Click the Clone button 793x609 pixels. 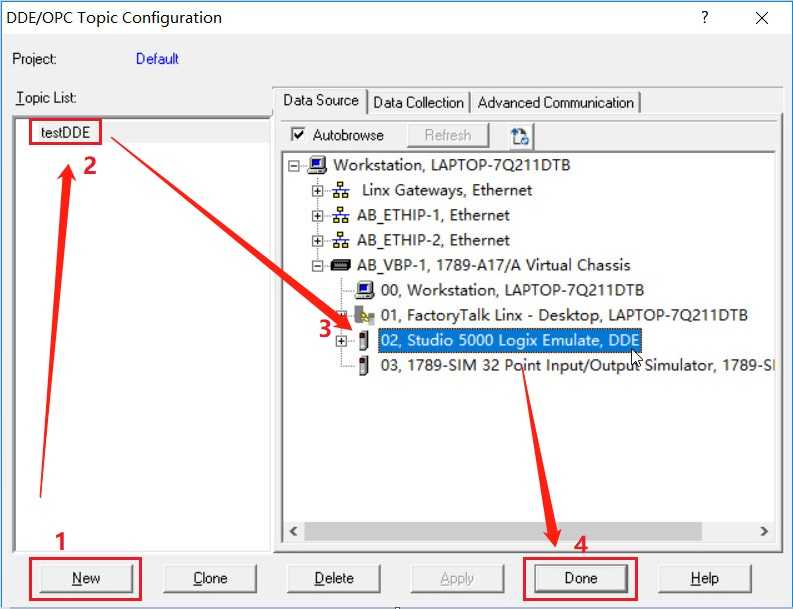pyautogui.click(x=210, y=578)
